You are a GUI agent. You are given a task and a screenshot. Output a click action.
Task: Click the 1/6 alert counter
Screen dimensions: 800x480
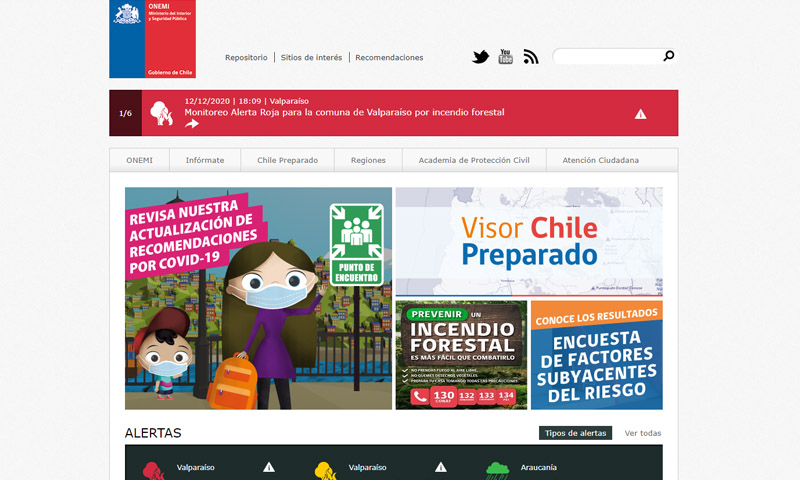(126, 113)
